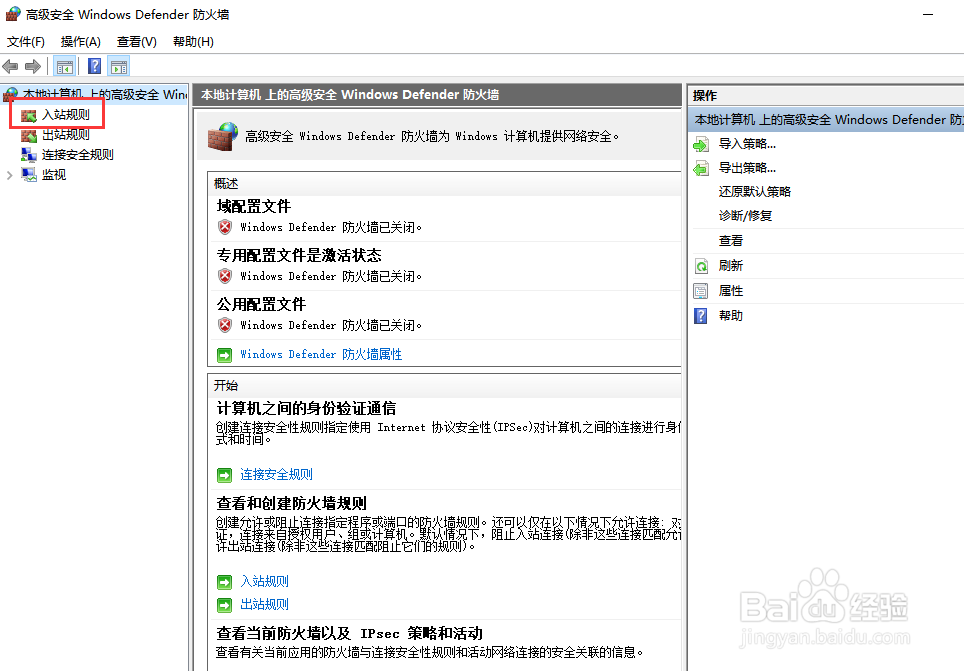
Task: Click the 出站规则 brick wall icon in tree
Action: tap(29, 135)
